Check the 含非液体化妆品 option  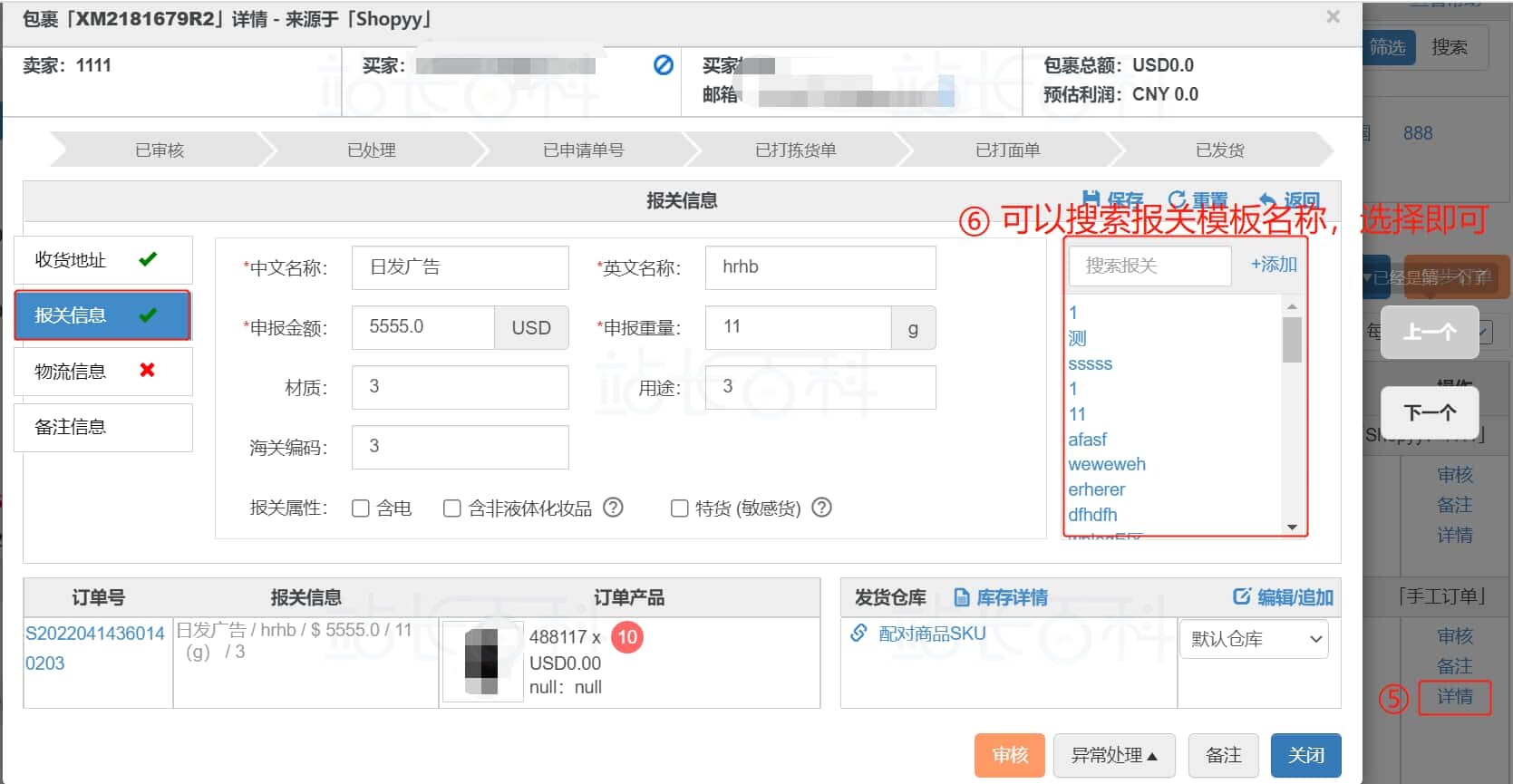pyautogui.click(x=451, y=508)
